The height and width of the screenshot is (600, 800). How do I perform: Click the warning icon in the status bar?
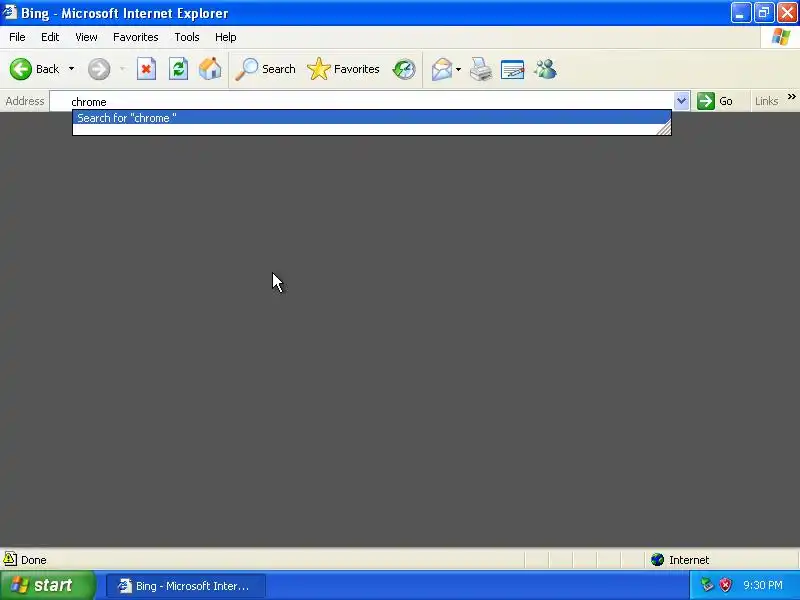pos(10,559)
